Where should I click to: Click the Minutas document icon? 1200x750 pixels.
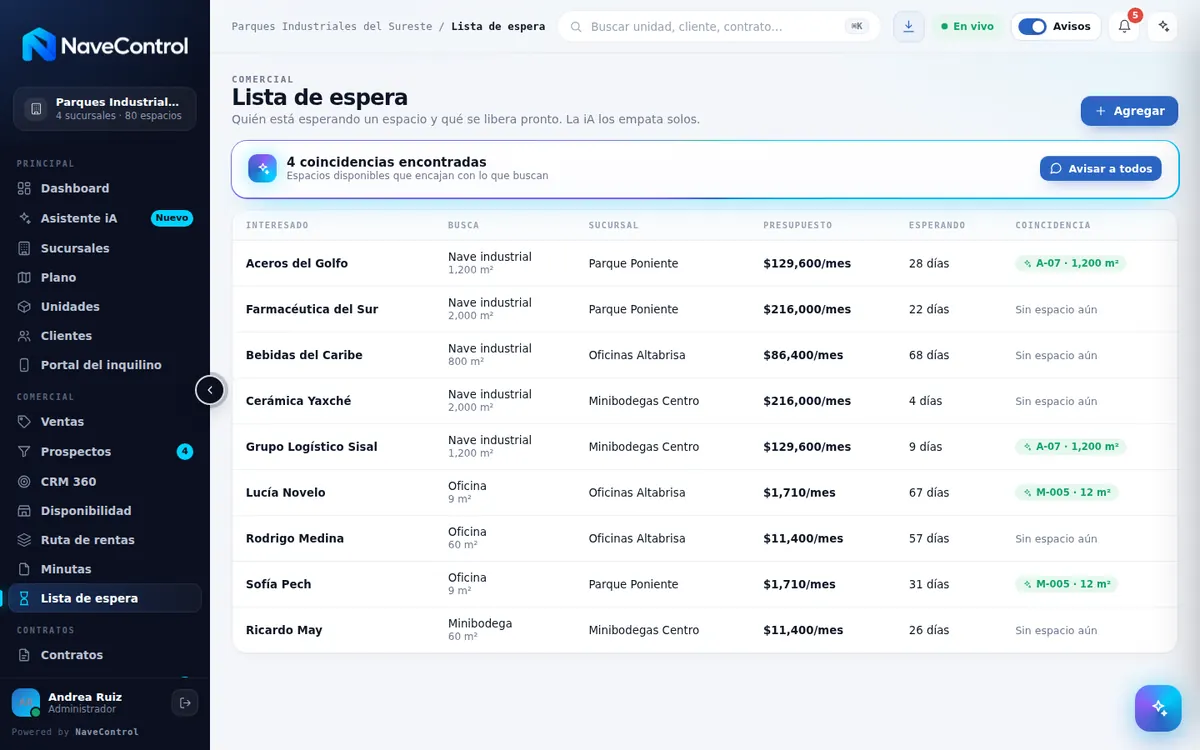[x=25, y=569]
